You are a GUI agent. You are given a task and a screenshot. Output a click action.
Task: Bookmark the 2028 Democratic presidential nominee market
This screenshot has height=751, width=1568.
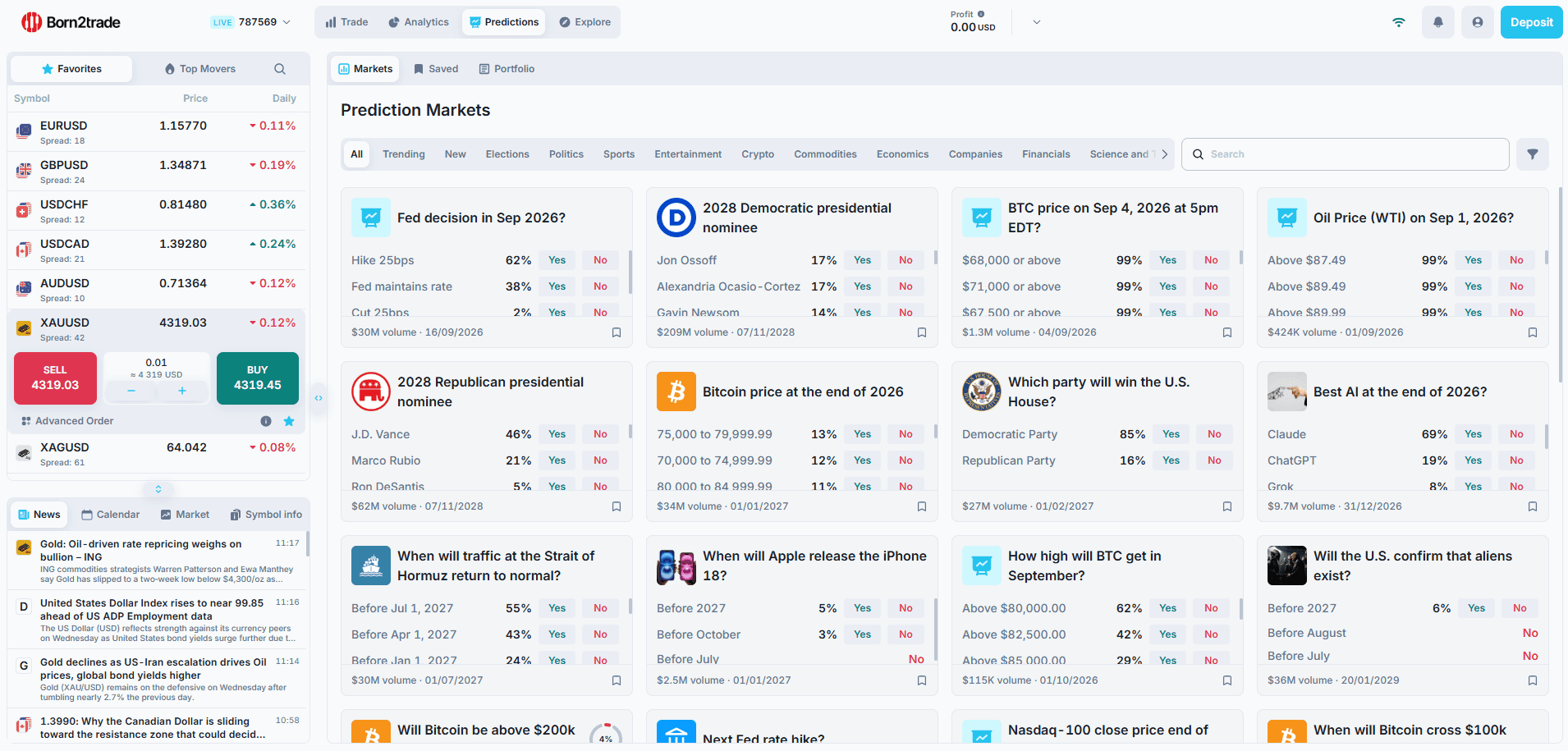(922, 332)
